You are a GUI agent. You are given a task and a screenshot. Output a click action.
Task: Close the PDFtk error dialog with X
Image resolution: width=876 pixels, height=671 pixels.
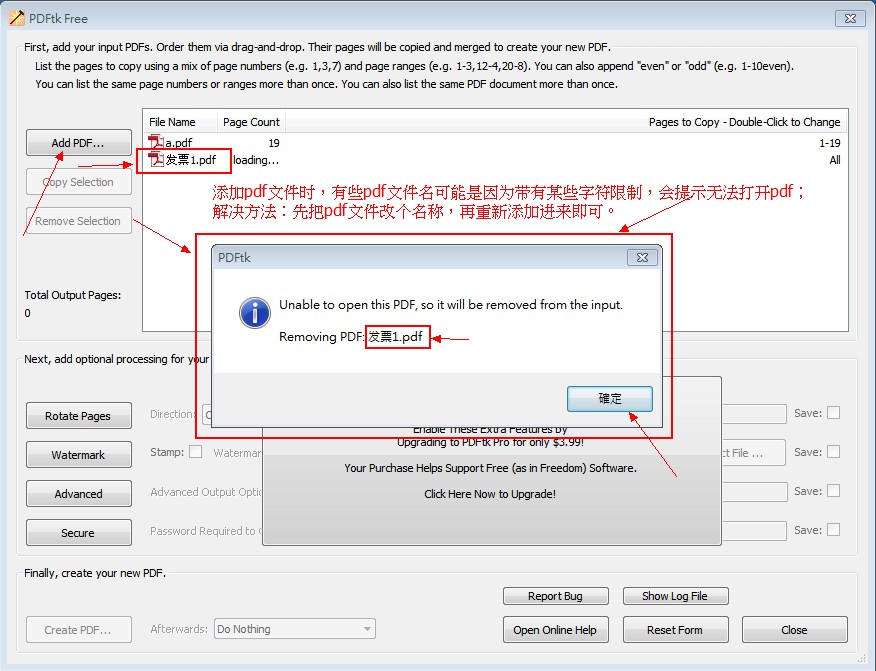pos(642,258)
